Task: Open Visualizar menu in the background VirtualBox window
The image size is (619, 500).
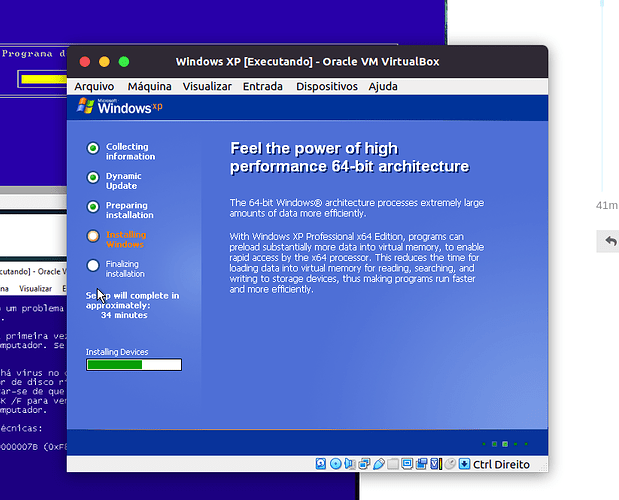Action: (35, 289)
